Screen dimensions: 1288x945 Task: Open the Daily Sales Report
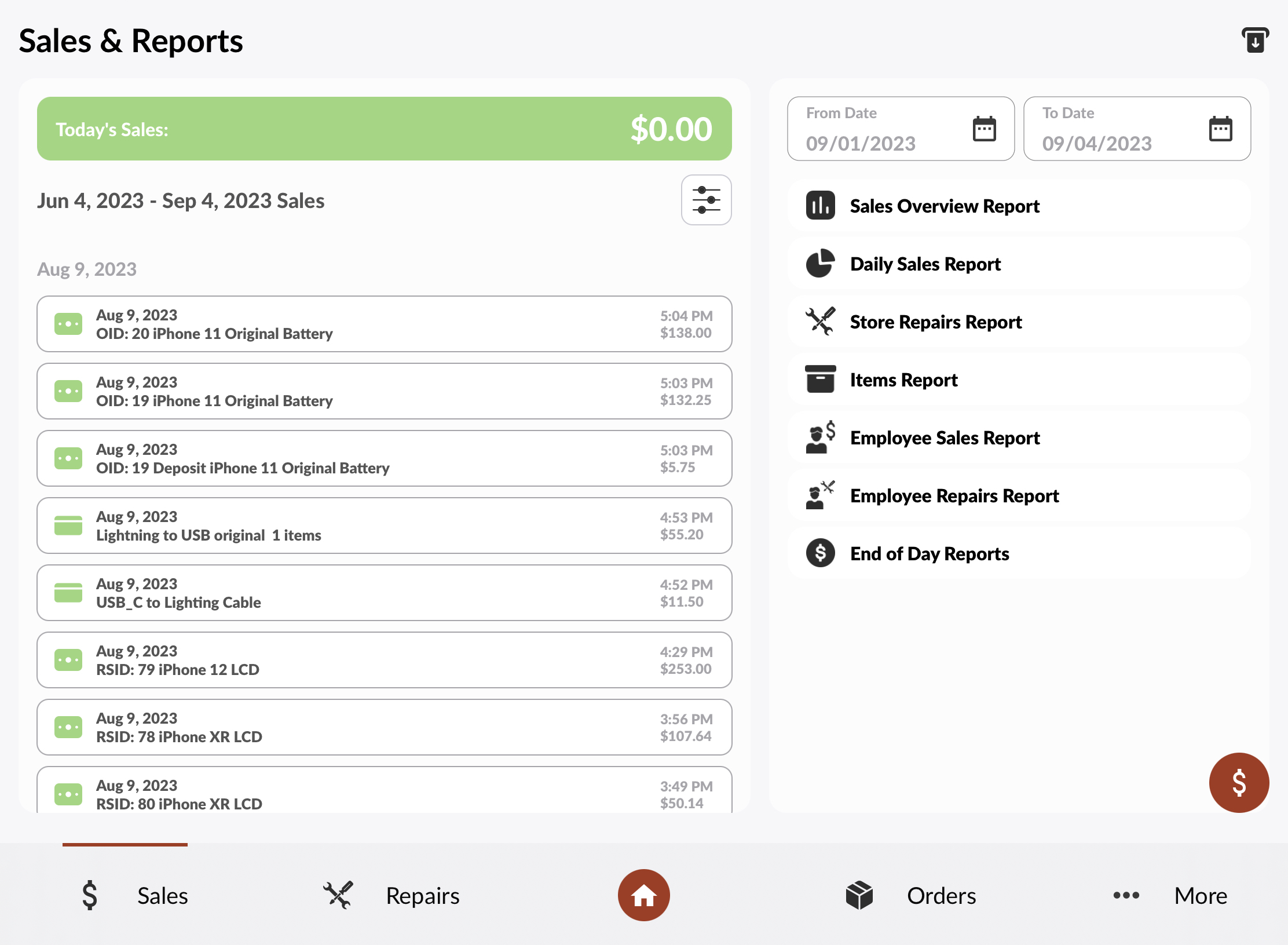point(925,264)
